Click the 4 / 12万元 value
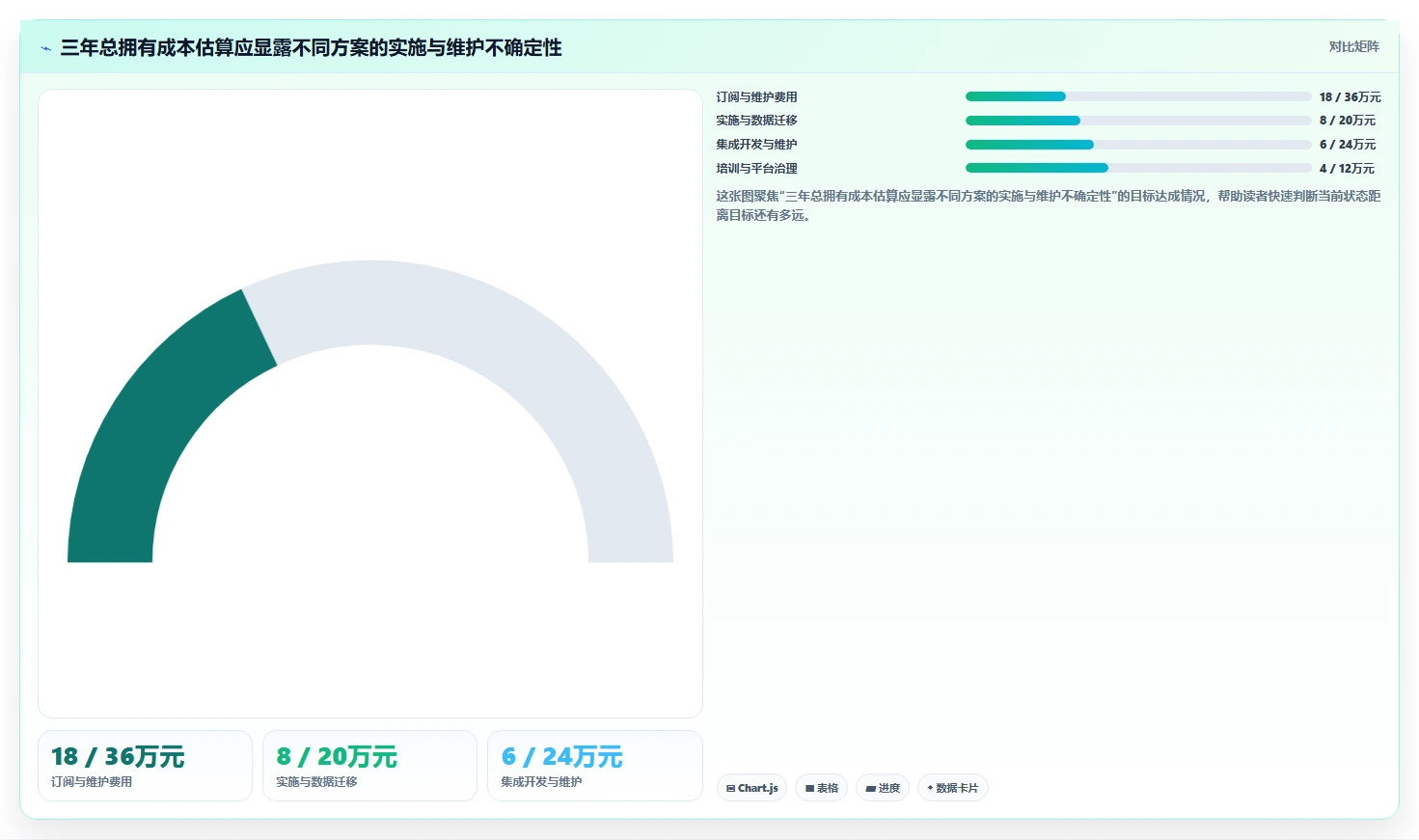Image resolution: width=1419 pixels, height=840 pixels. pyautogui.click(x=1347, y=168)
